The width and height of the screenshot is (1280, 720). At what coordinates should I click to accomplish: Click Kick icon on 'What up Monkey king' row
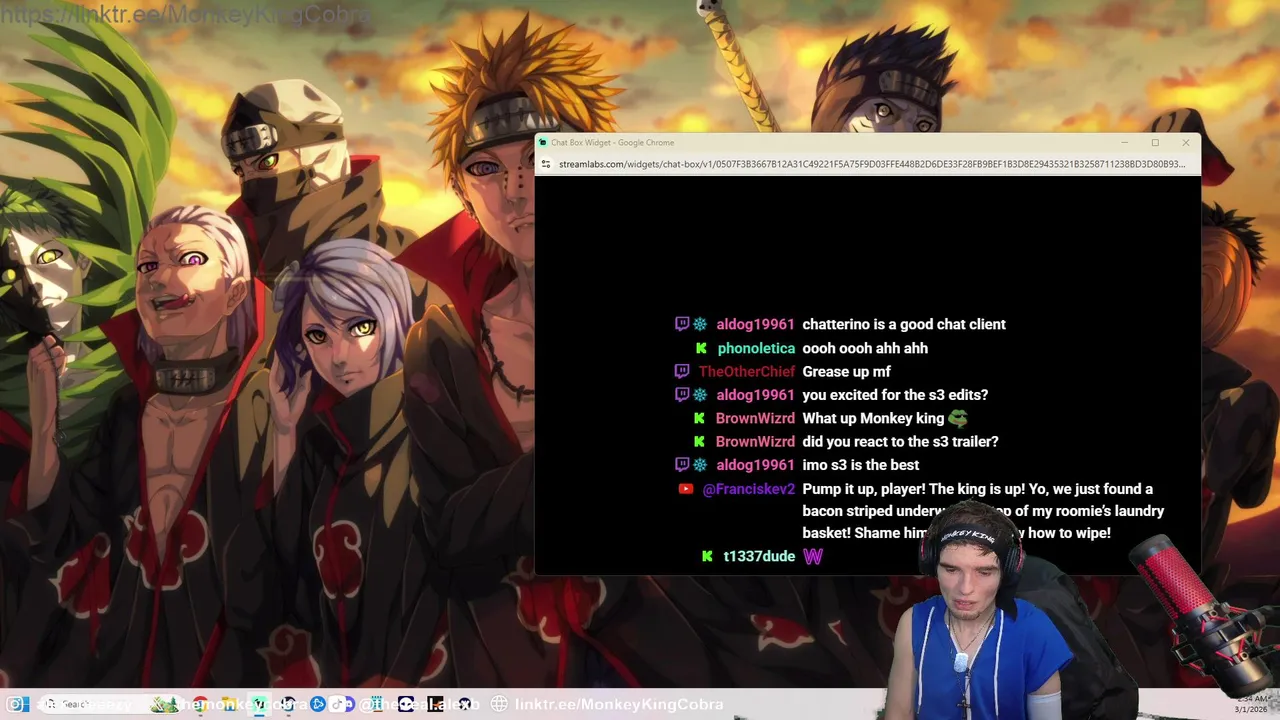coord(700,418)
